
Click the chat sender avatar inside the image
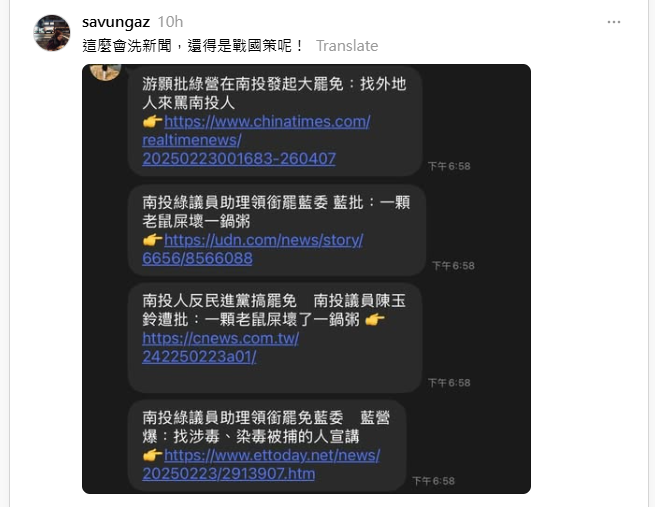pos(106,71)
